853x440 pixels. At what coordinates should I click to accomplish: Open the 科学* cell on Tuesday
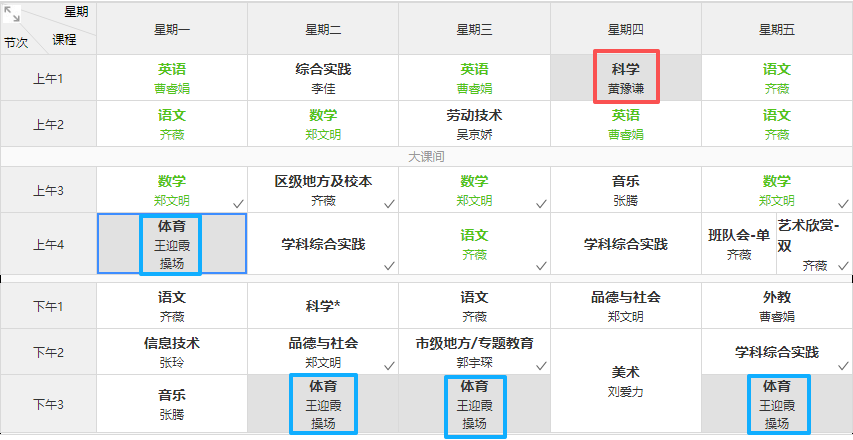click(323, 306)
